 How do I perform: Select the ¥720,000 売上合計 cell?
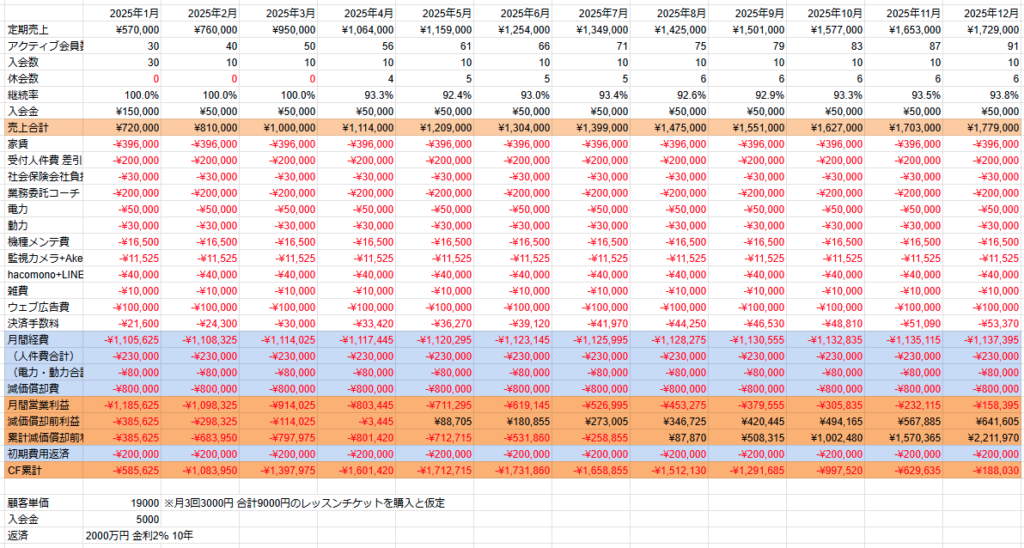click(x=121, y=127)
